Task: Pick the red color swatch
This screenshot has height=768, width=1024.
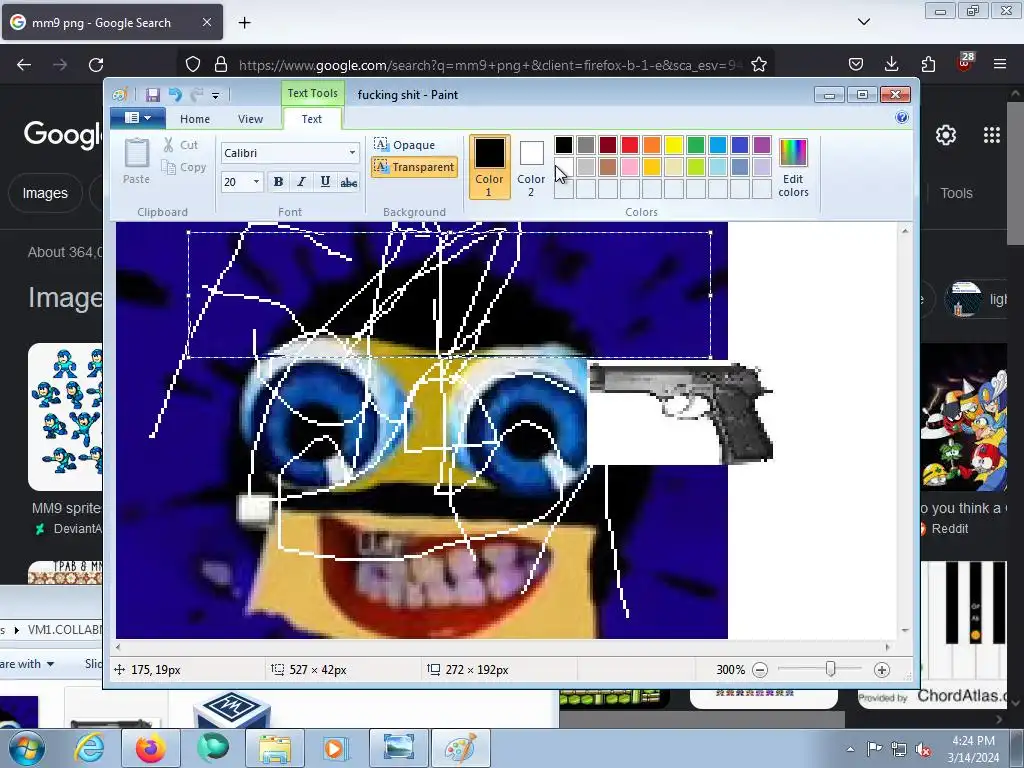Action: coord(630,144)
